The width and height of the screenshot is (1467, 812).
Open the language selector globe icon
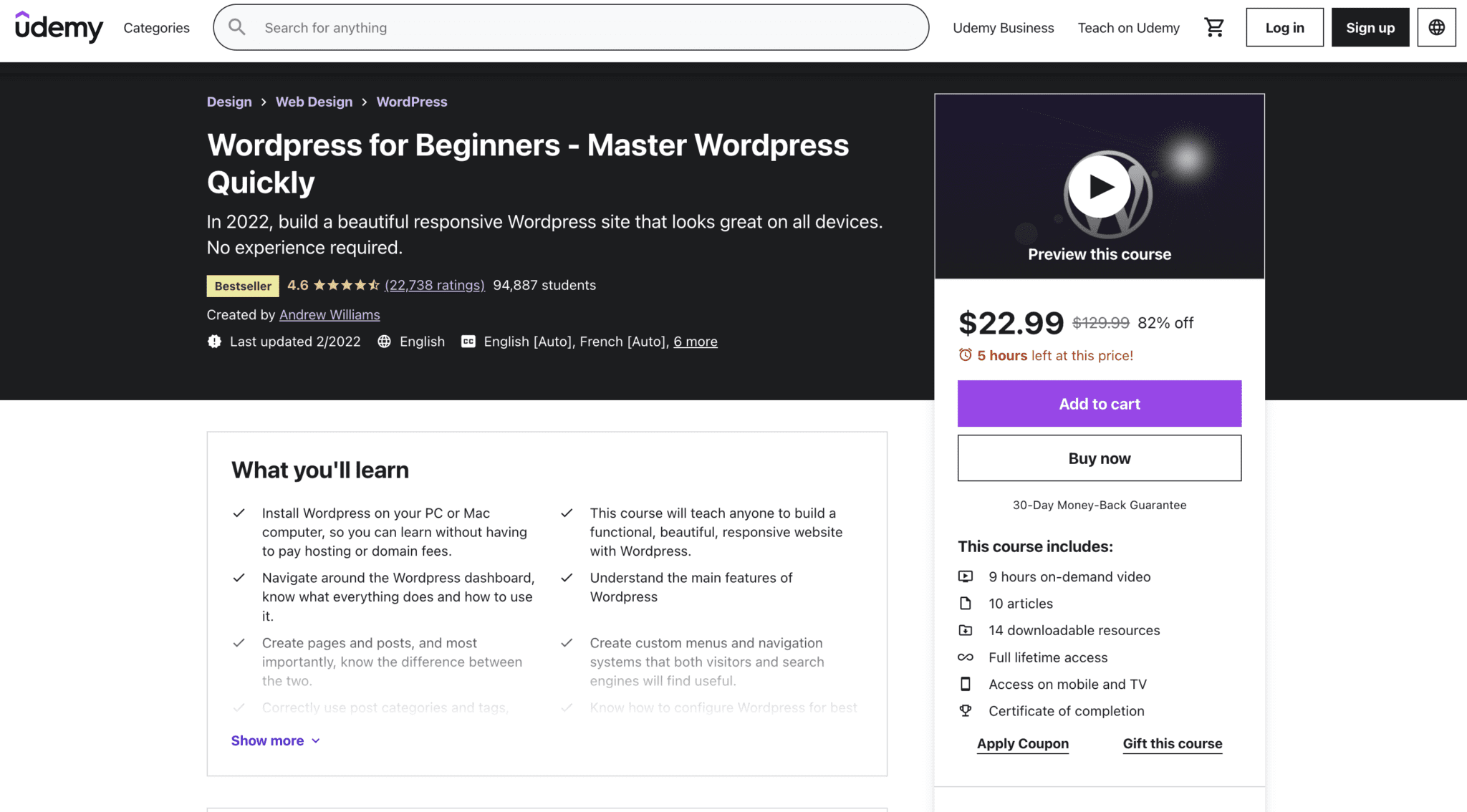1437,27
